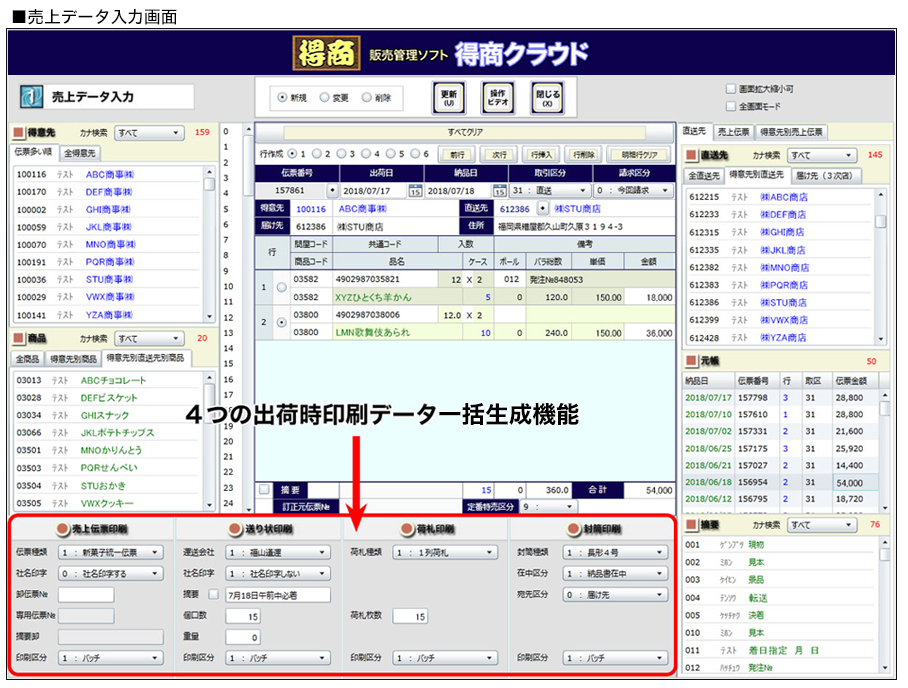Viewport: 908px width, 688px height.
Task: Click the 売上伝票印刷 round indicator
Action: 63,529
